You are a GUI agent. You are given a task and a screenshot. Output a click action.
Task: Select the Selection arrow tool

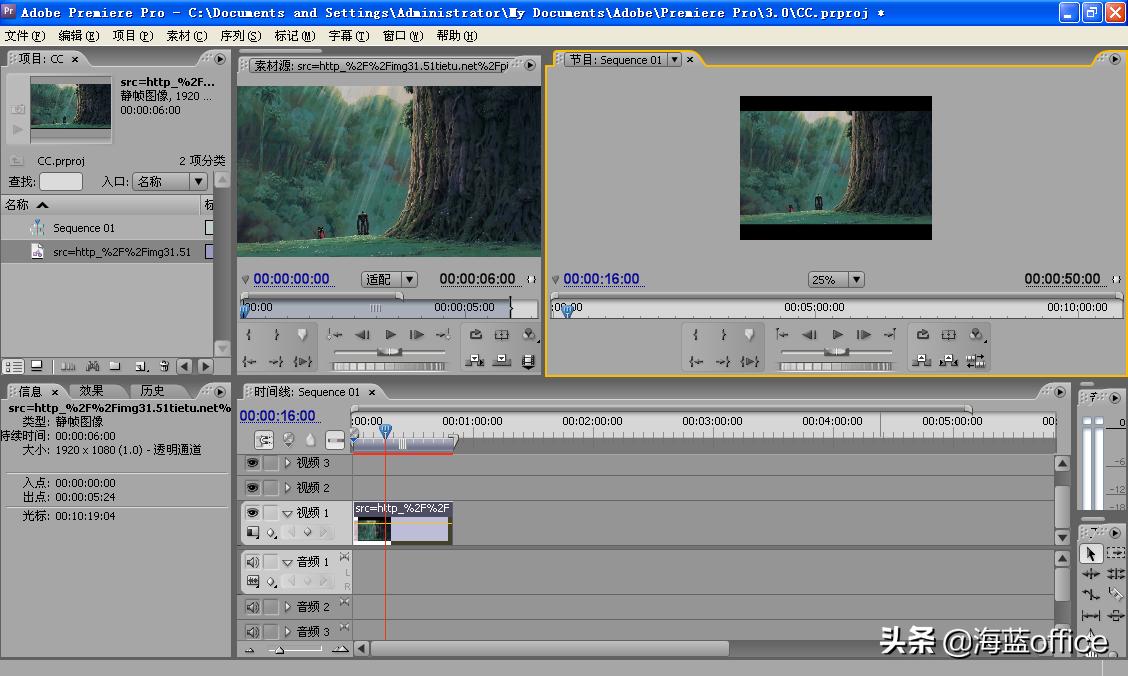click(x=1091, y=553)
